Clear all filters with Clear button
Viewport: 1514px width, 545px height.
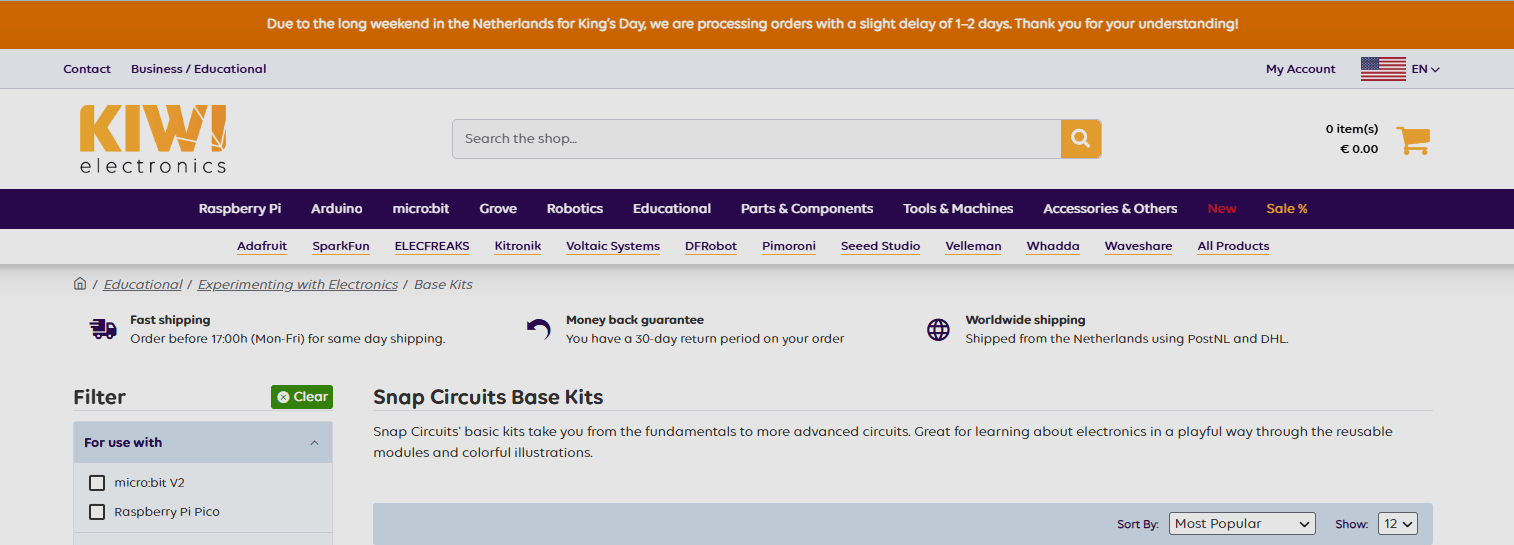click(302, 397)
